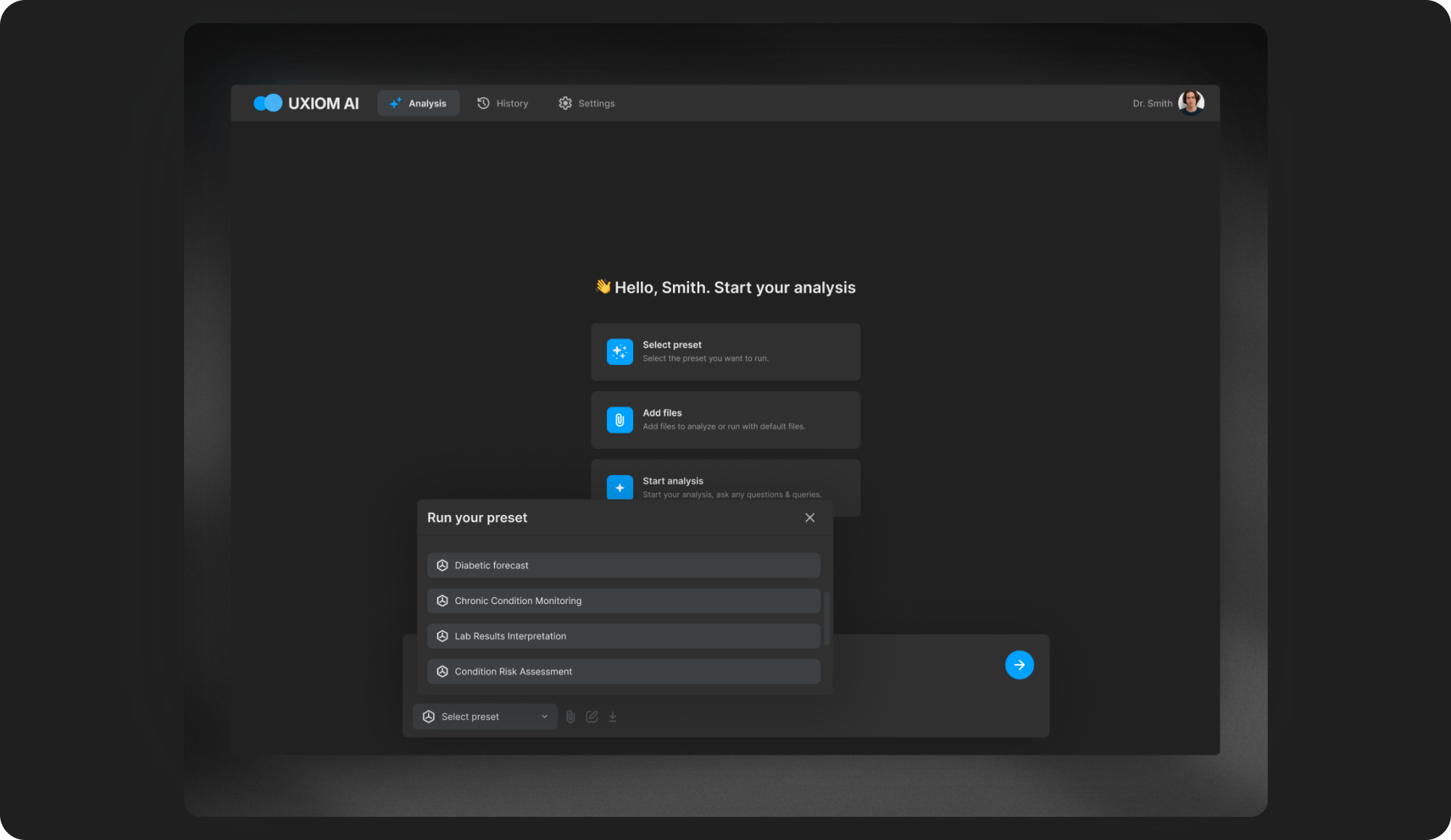Switch to the History tab
1451x840 pixels.
pyautogui.click(x=503, y=103)
